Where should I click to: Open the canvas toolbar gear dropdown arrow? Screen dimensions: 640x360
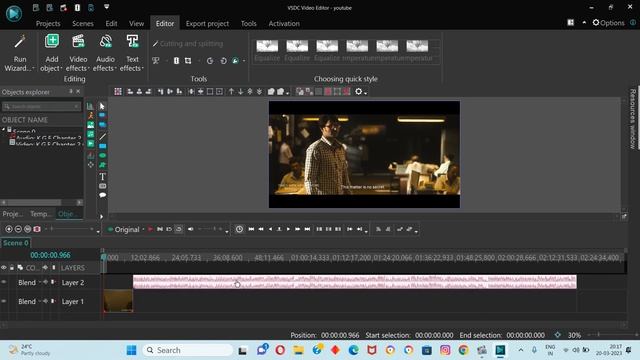click(x=365, y=93)
